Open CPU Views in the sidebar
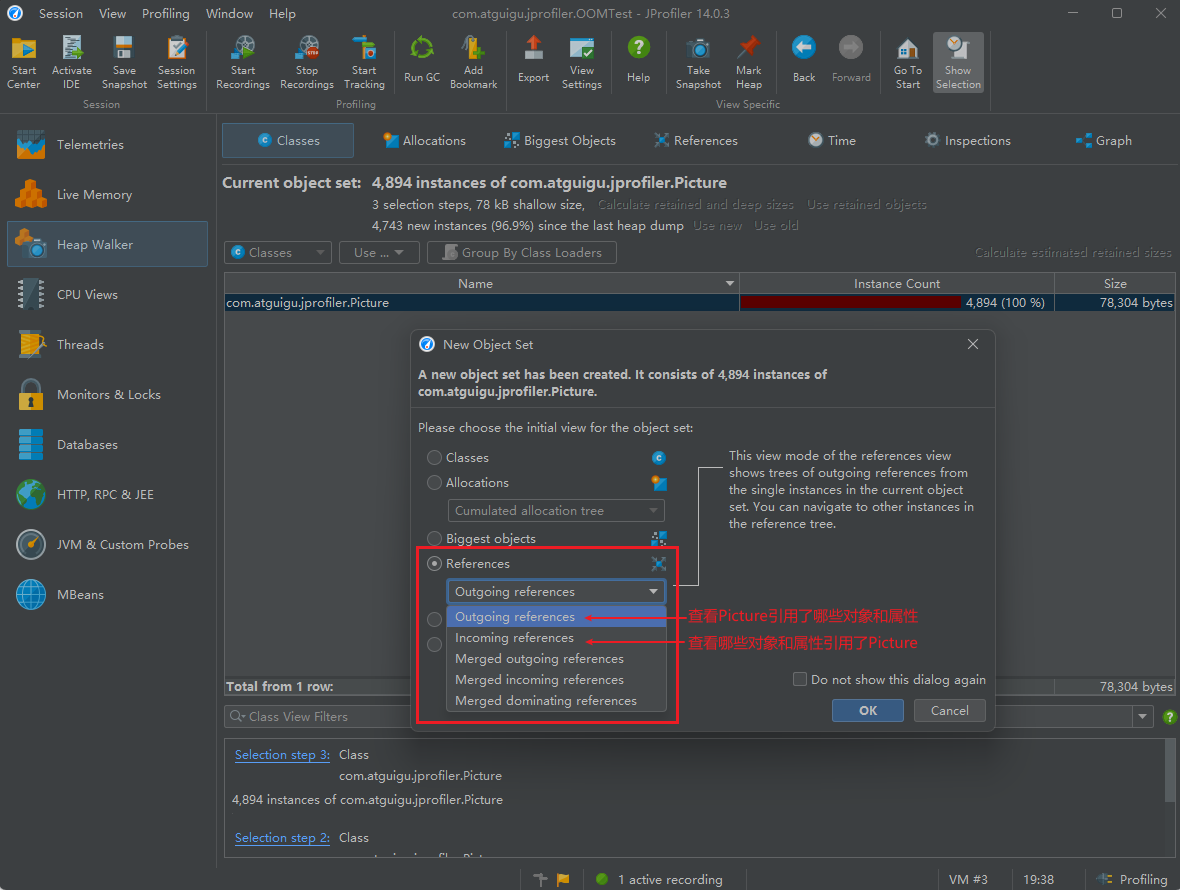 107,295
